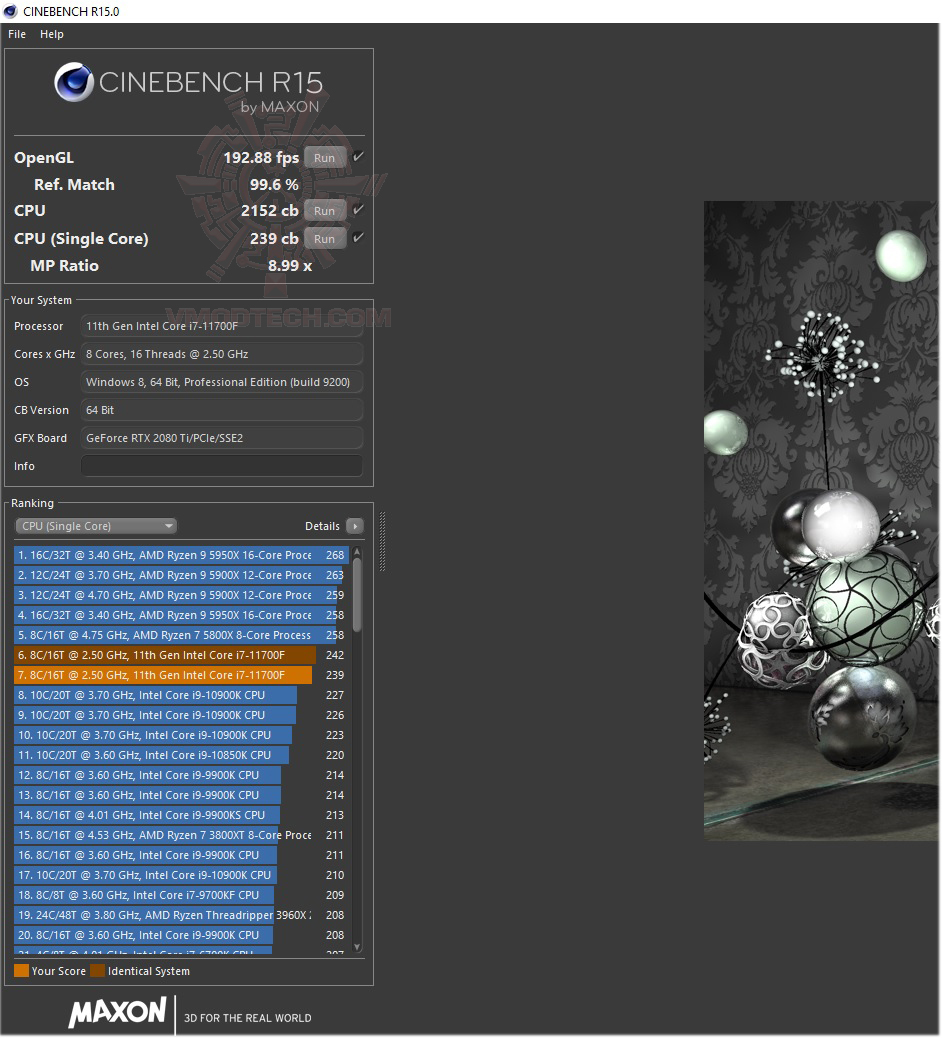Click into the Info input field

pos(222,465)
